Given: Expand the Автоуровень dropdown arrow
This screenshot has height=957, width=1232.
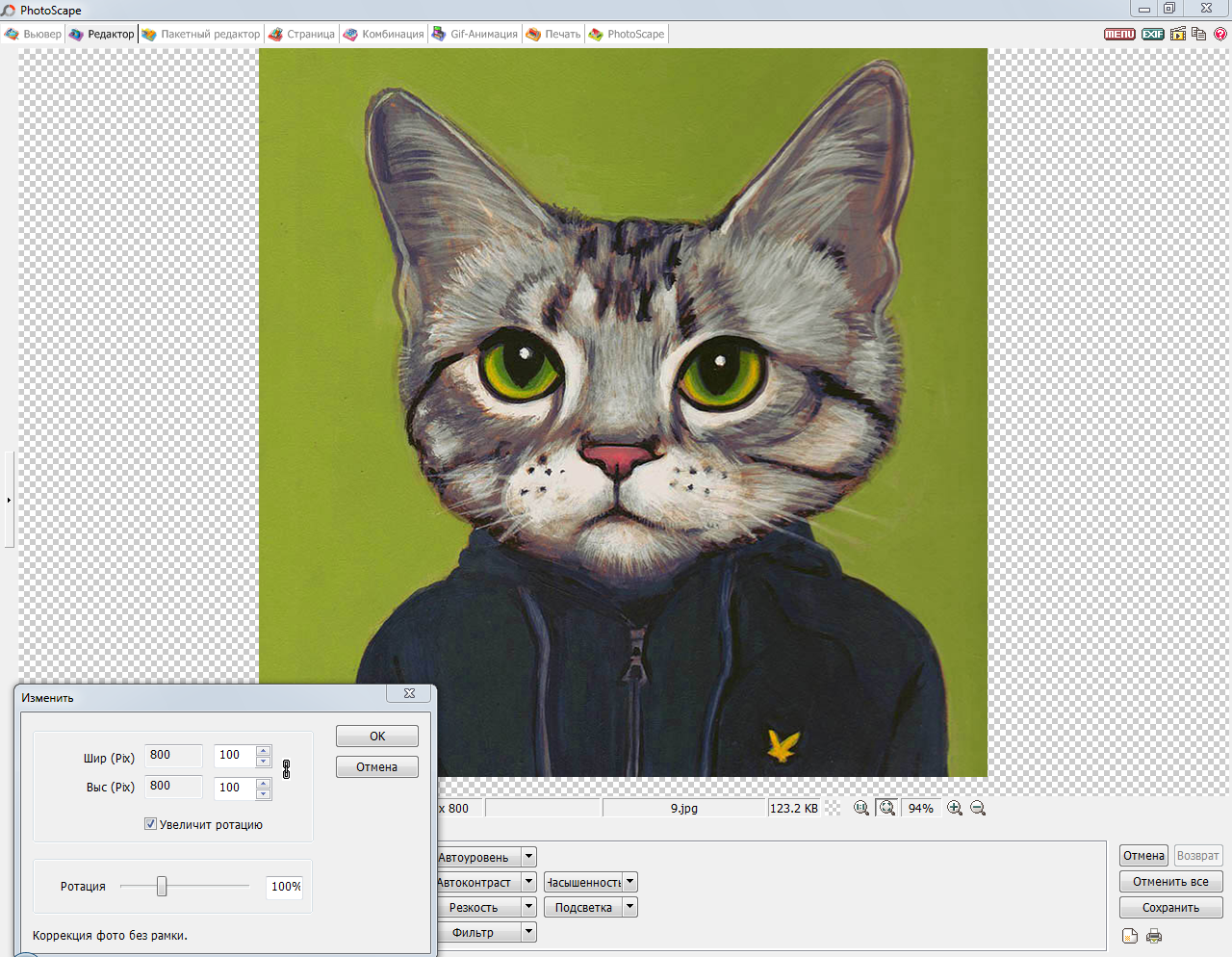Looking at the screenshot, I should 528,857.
